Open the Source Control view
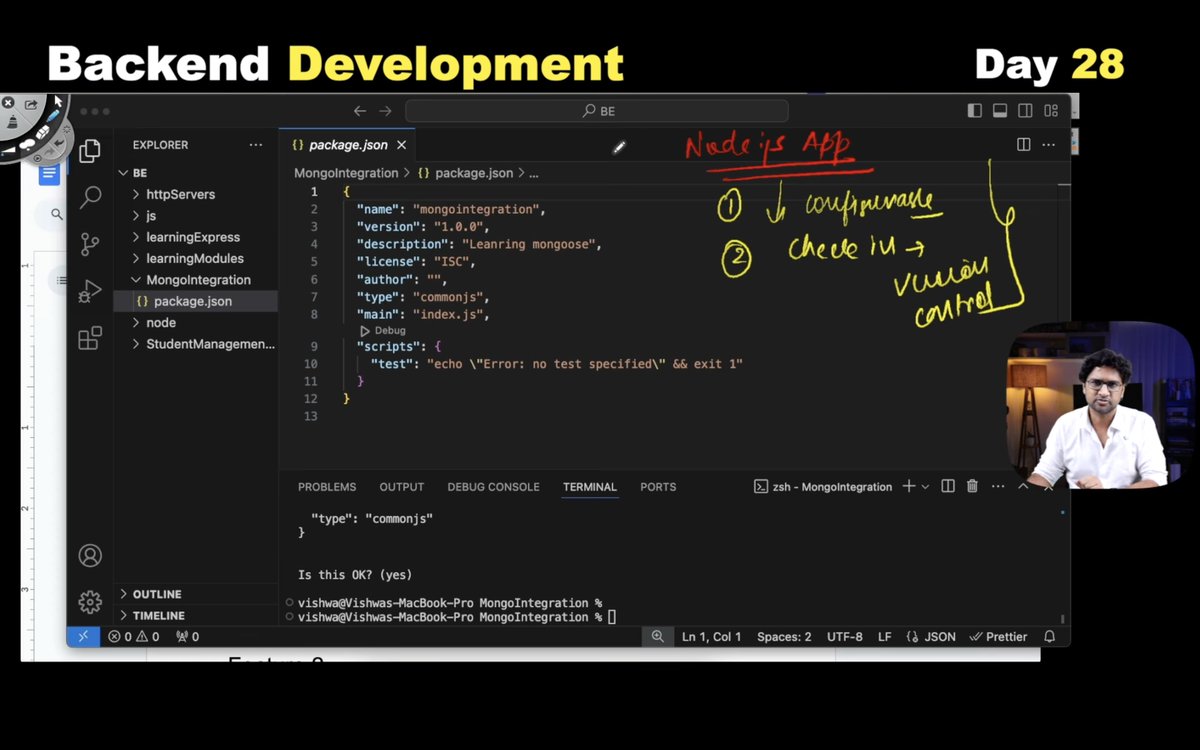The image size is (1200, 750). pos(90,244)
